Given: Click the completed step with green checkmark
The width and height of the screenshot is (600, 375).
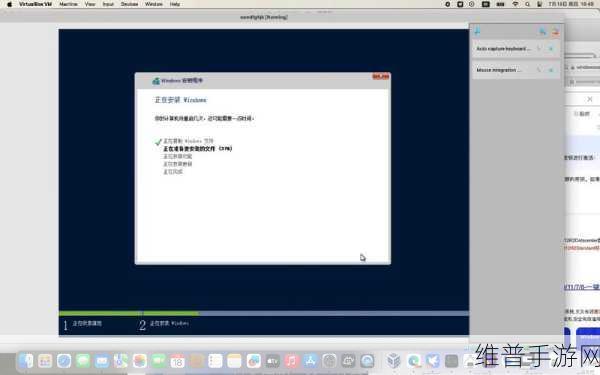Looking at the screenshot, I should click(188, 141).
